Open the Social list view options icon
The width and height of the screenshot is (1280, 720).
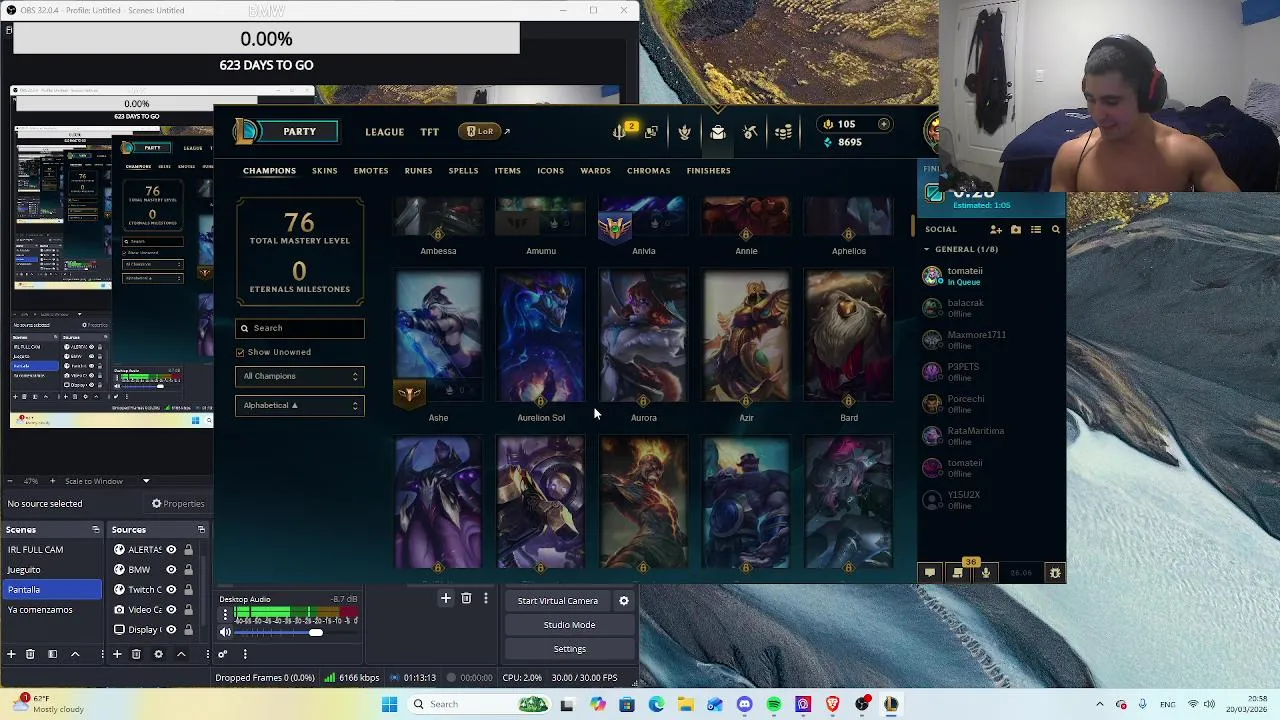(x=1036, y=229)
